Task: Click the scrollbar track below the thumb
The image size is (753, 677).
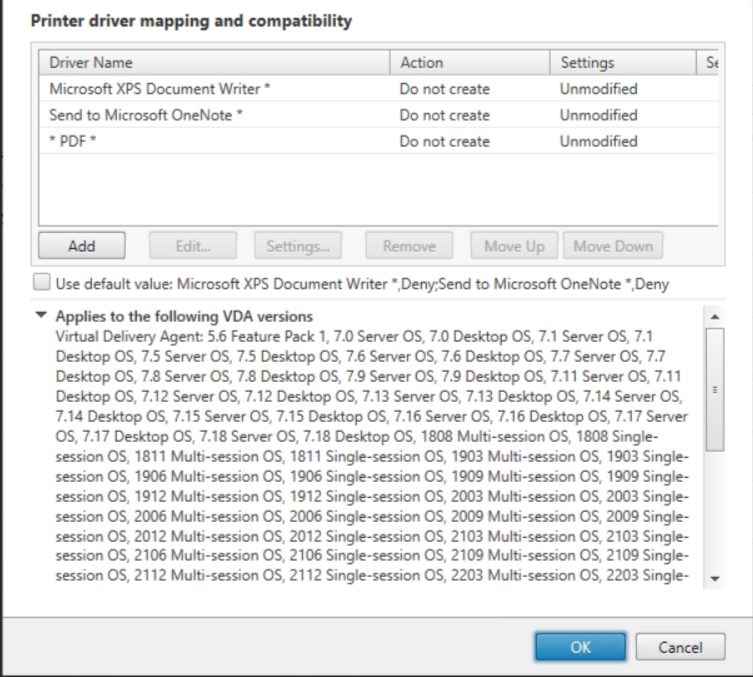Action: click(x=715, y=510)
